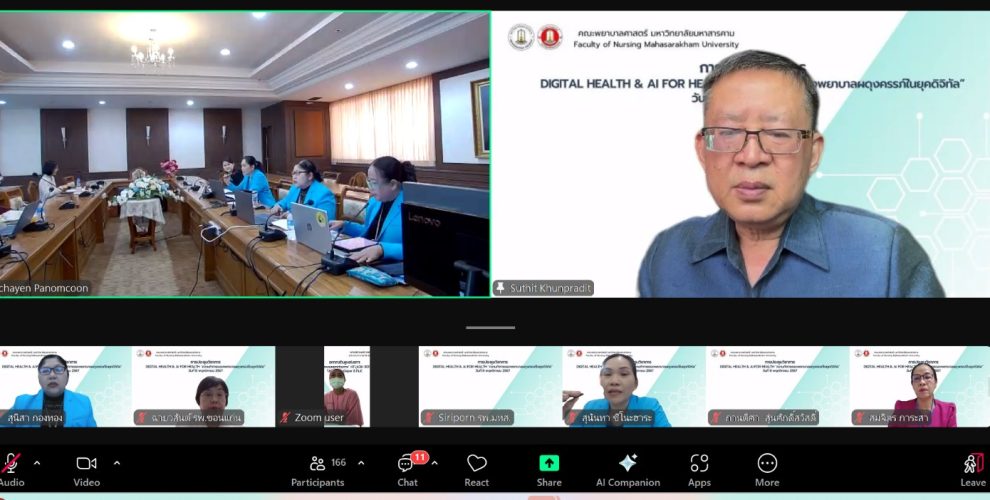Select the สุนิสา participant thumbnail
Screen dimensions: 990x500
tap(66, 386)
